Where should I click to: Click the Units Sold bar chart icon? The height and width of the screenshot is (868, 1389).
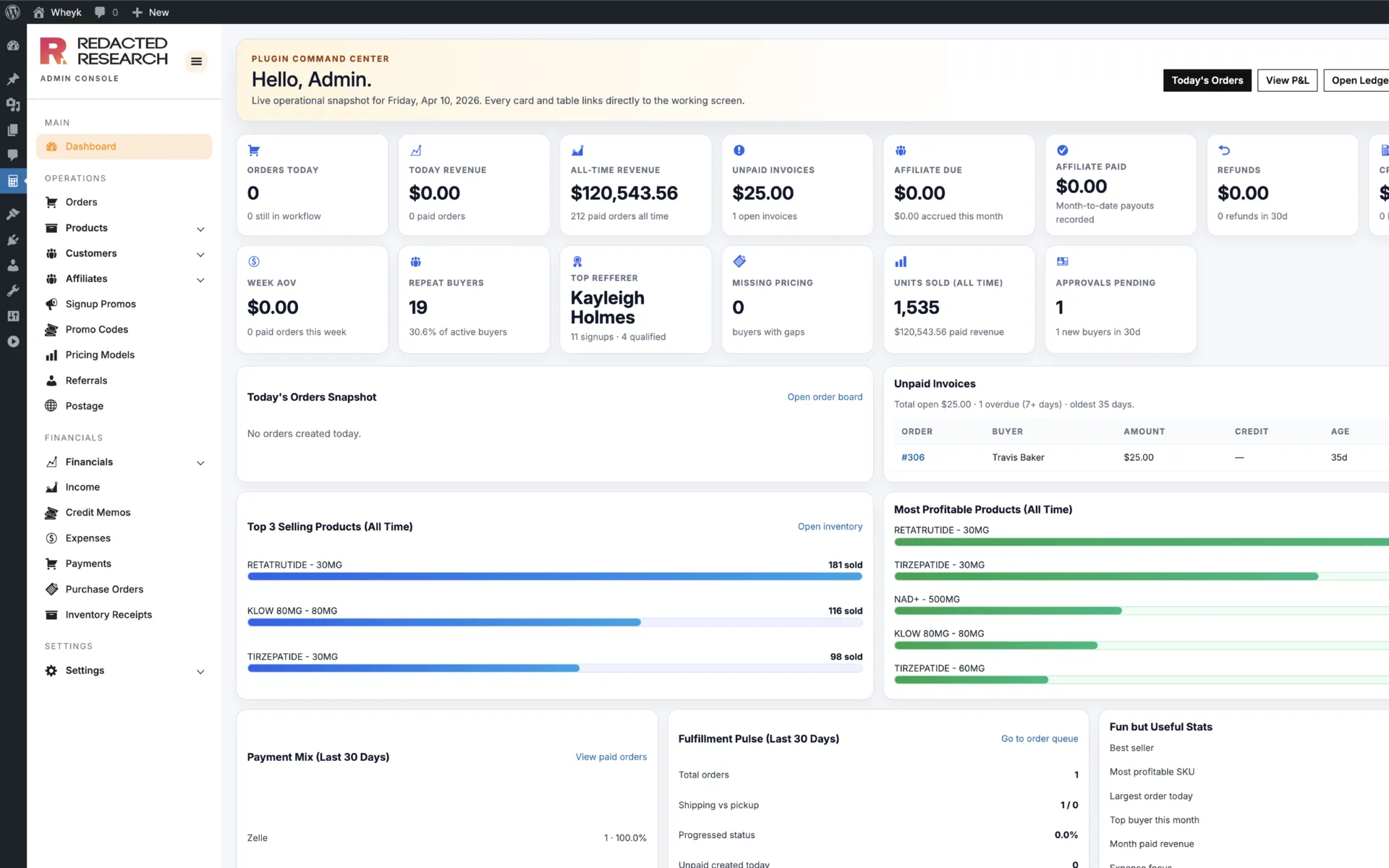tap(901, 261)
